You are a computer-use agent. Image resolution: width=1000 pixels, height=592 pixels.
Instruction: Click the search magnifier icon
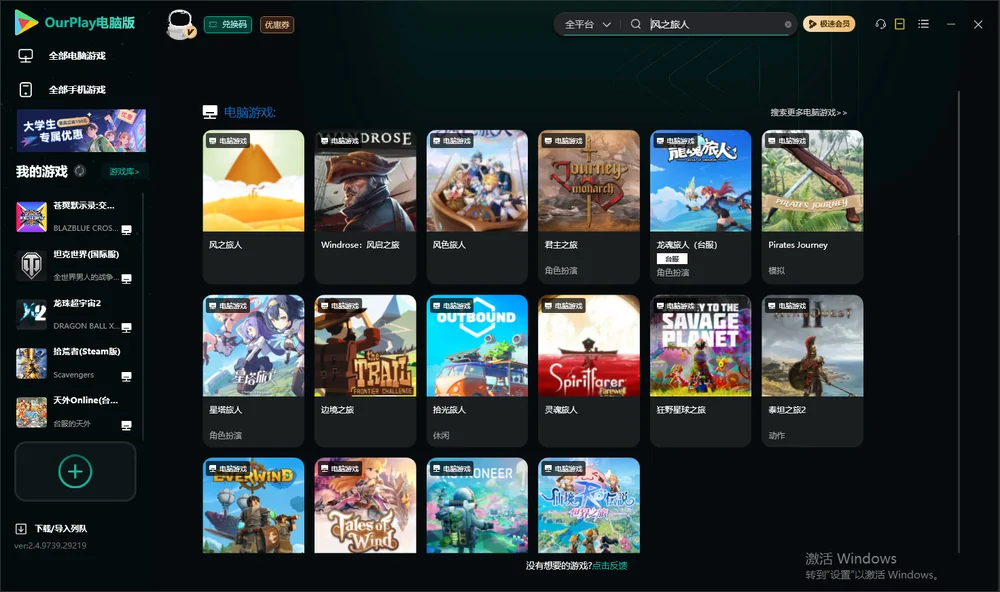pos(636,24)
